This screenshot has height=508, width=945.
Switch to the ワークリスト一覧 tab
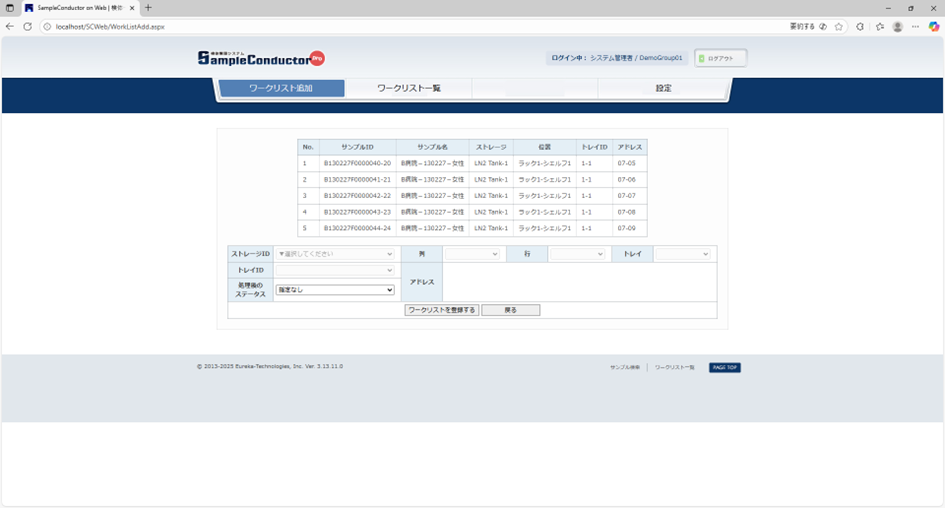(408, 89)
